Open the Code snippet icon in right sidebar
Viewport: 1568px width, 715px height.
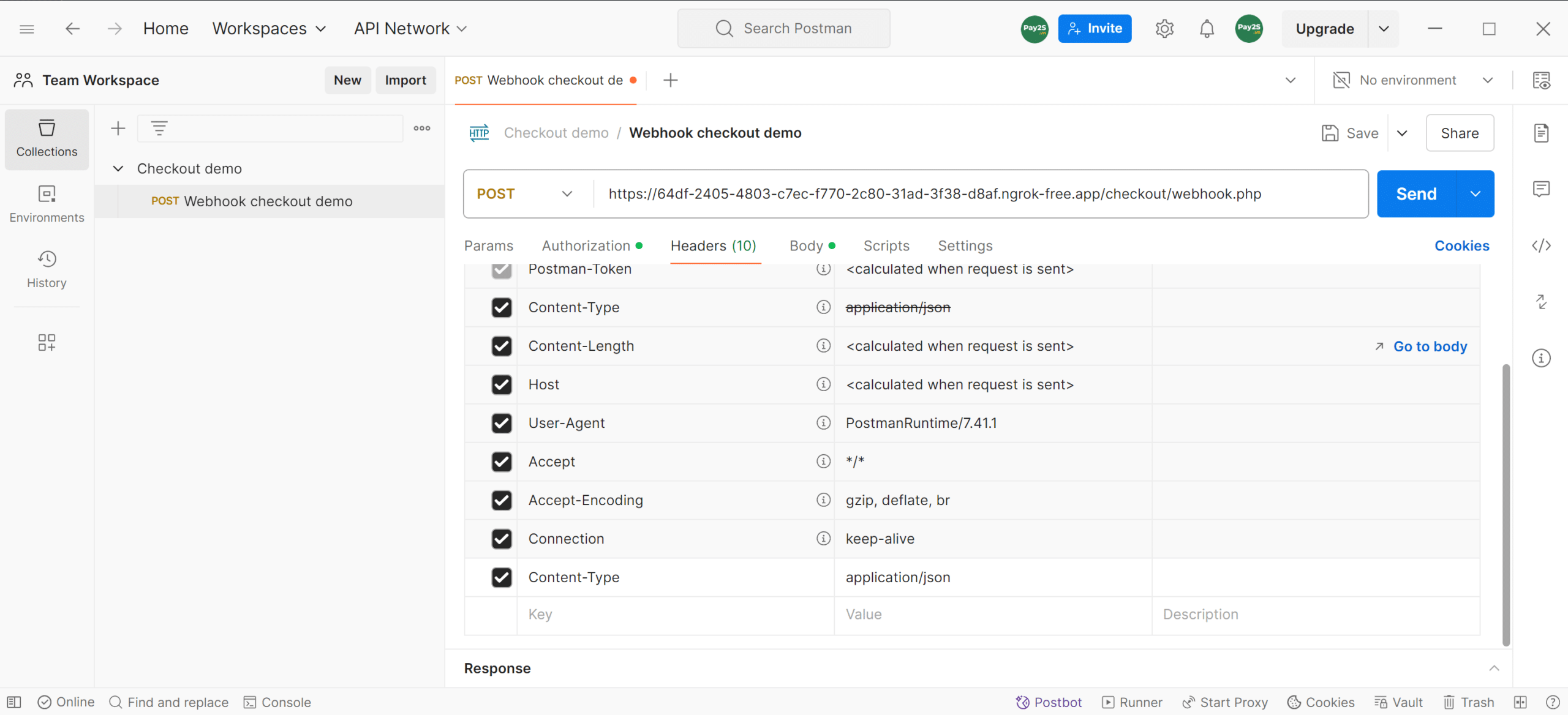point(1541,245)
